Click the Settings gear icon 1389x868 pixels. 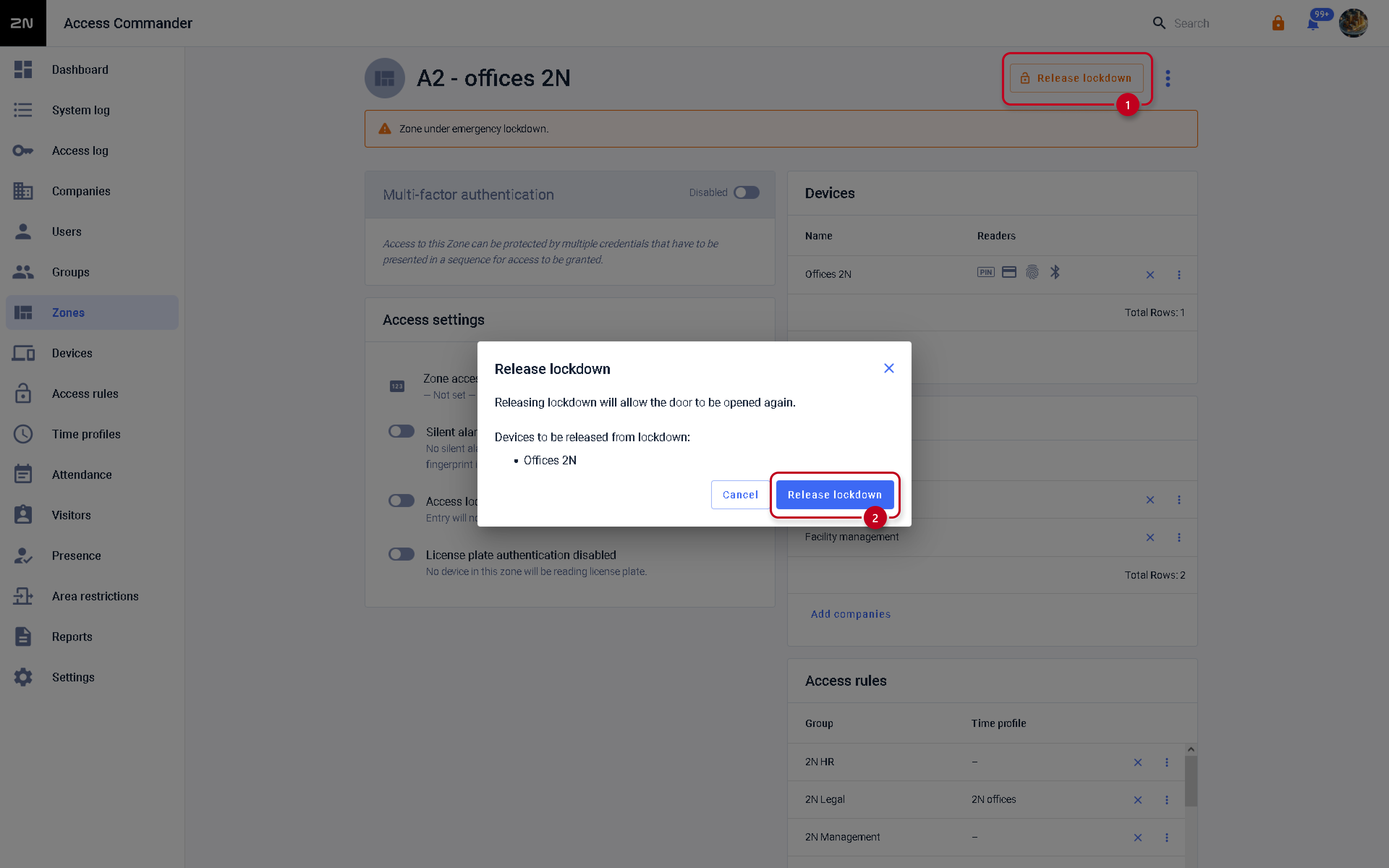point(23,677)
